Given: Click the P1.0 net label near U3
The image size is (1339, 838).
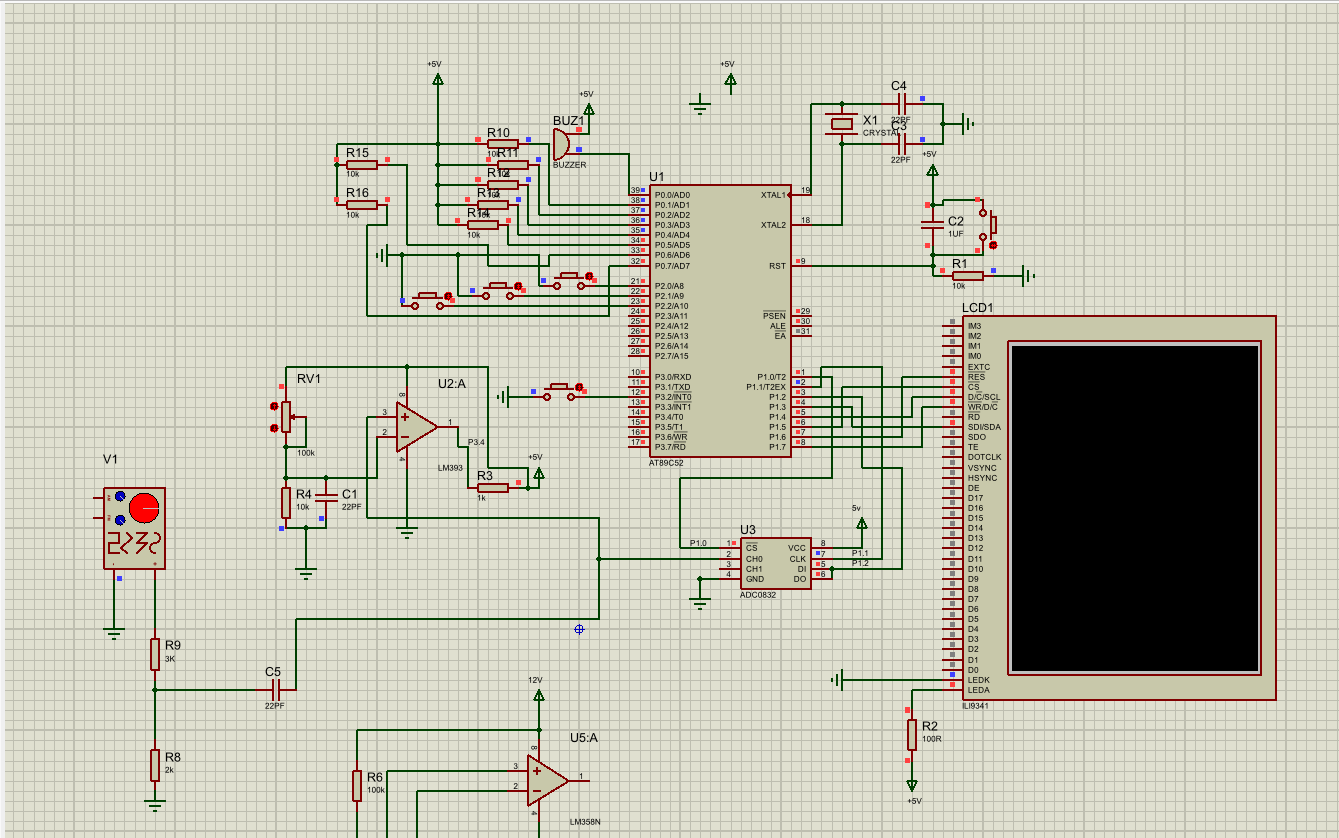Looking at the screenshot, I should click(698, 543).
